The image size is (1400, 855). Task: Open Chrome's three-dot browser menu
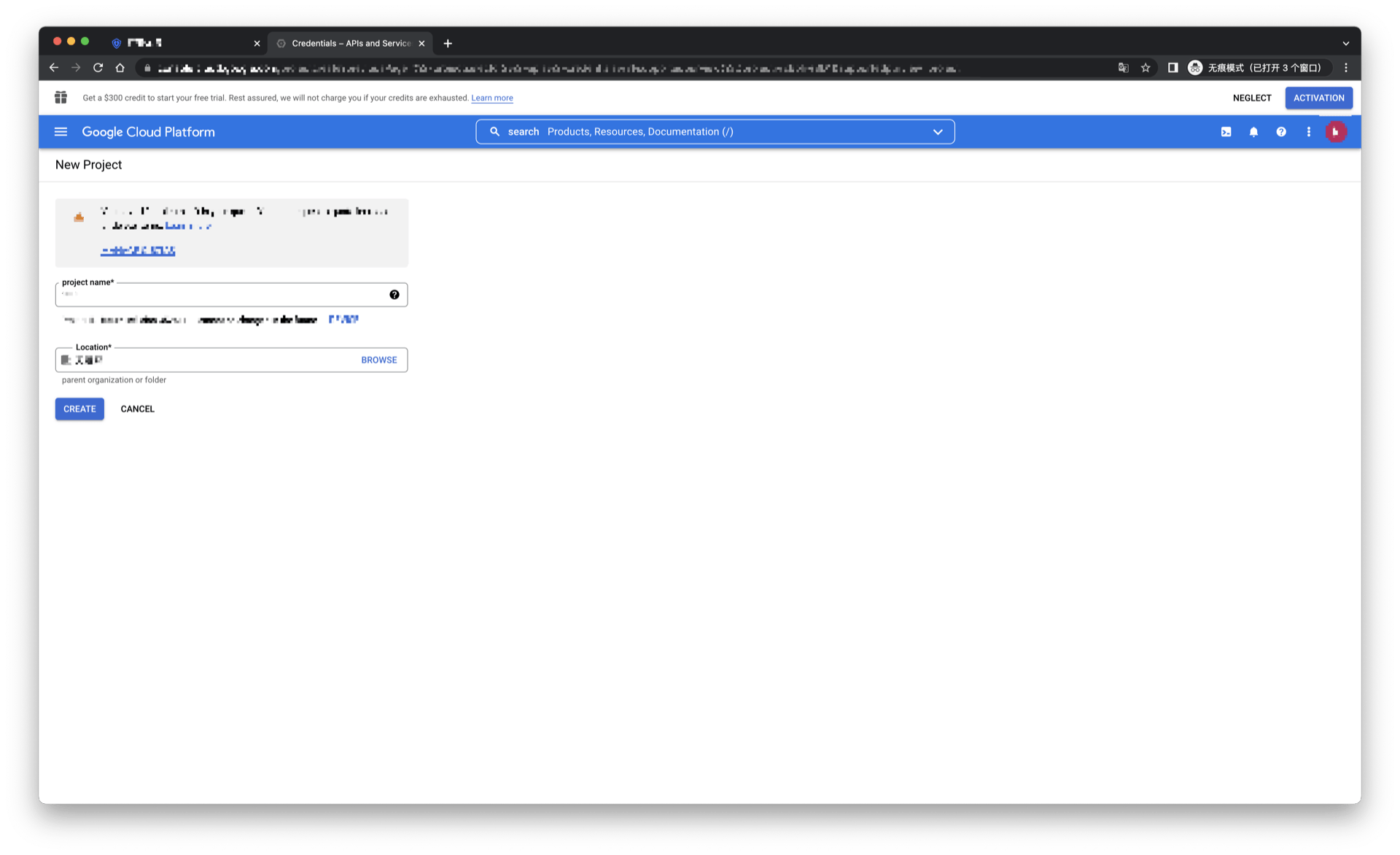pos(1345,68)
